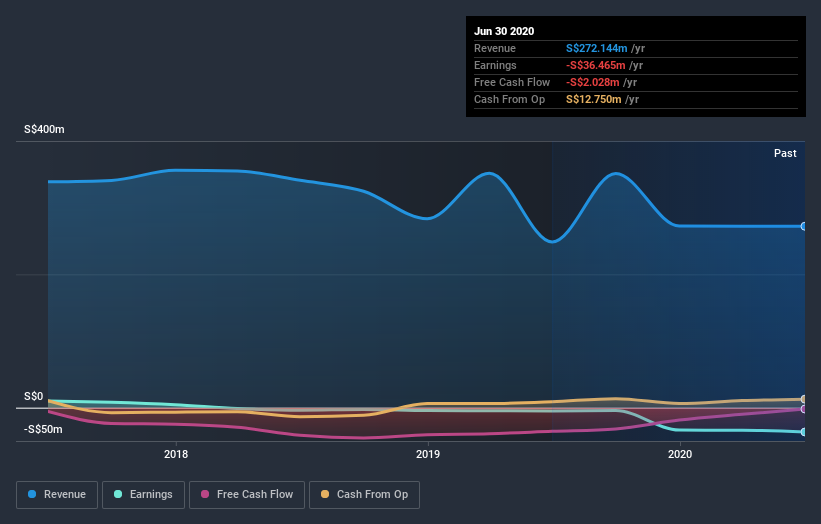Click the Free Cash Flow endpoint marker
This screenshot has height=524, width=821.
pos(804,409)
